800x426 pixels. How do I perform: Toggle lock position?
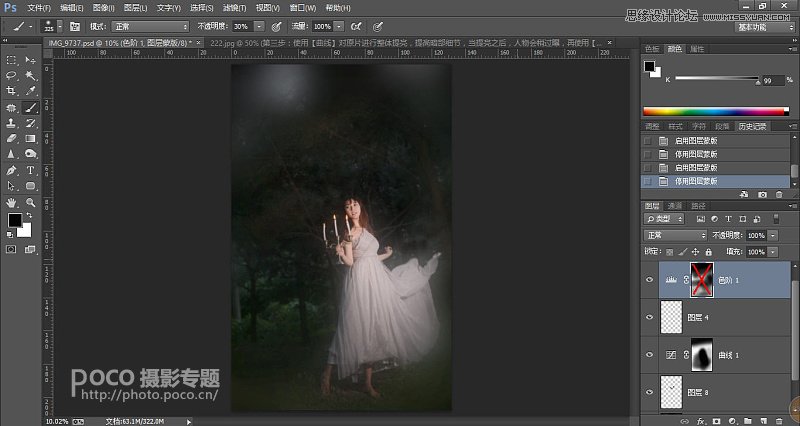pyautogui.click(x=695, y=252)
